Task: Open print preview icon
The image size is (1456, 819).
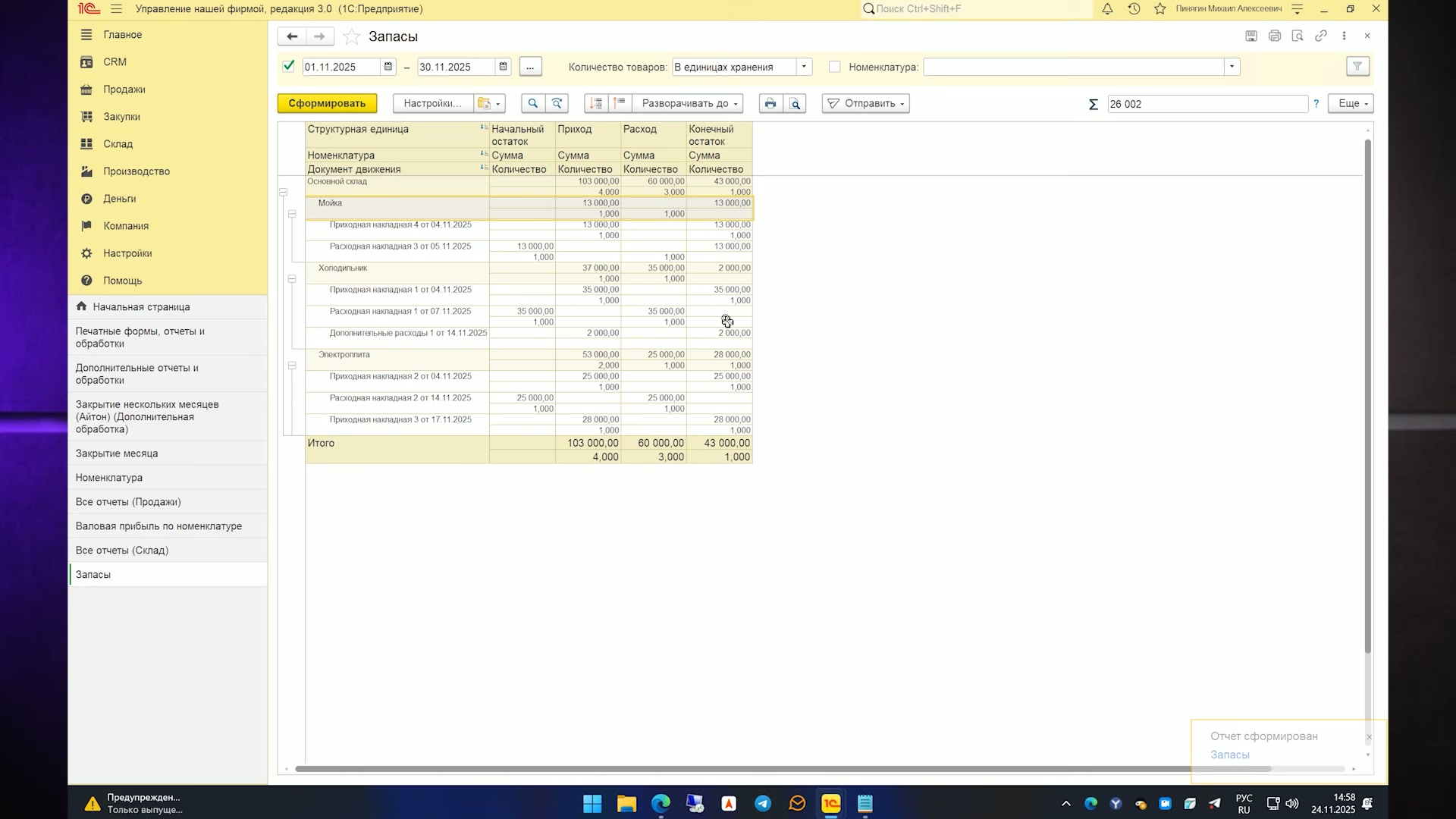Action: 795,104
